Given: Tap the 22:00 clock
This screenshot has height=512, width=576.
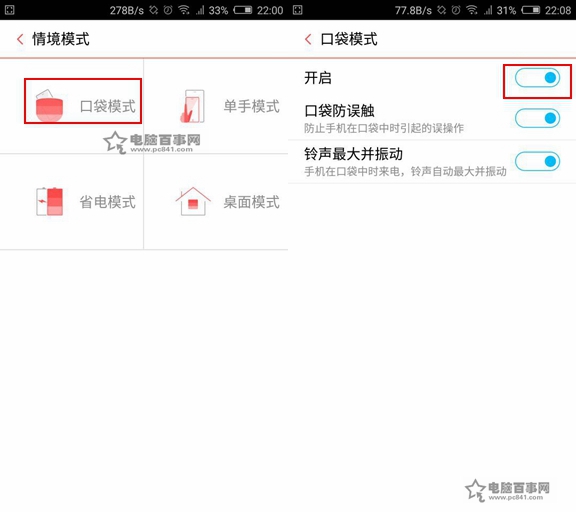Looking at the screenshot, I should click(x=270, y=10).
